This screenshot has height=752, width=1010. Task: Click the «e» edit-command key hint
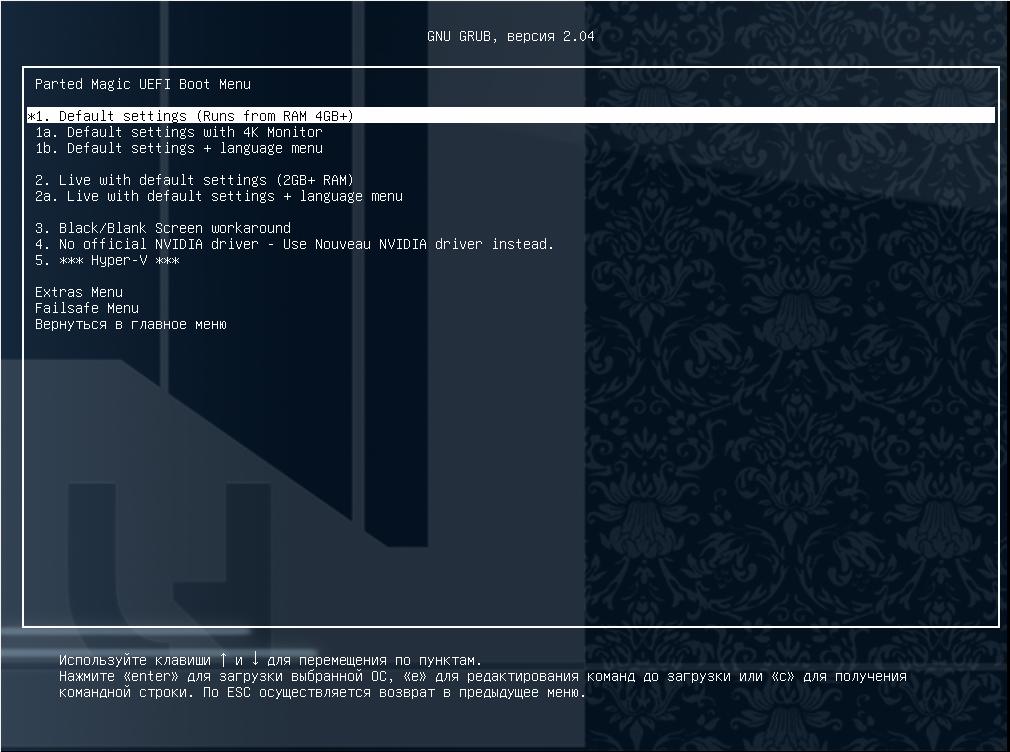414,676
